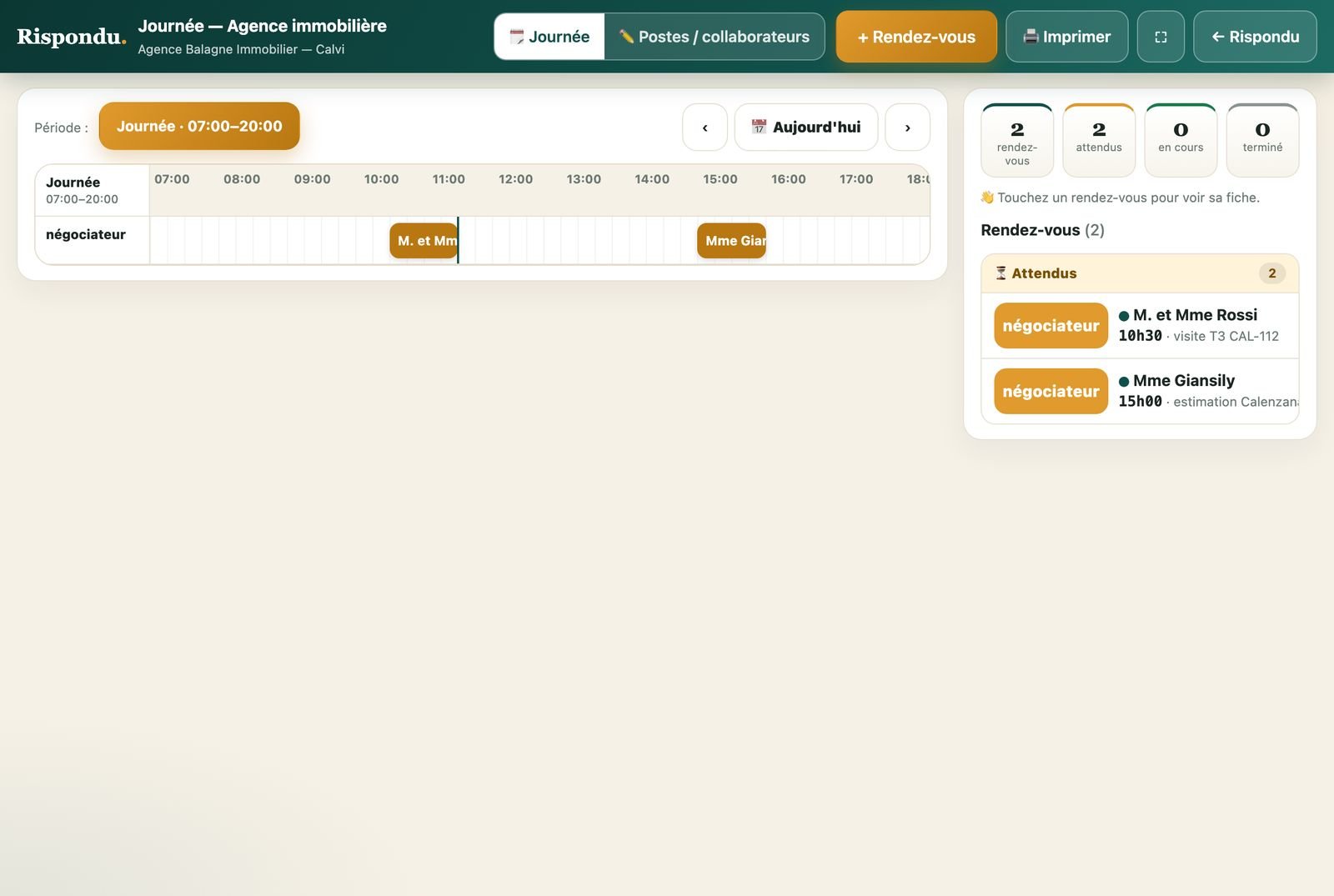Select the en cours count card

tap(1181, 140)
